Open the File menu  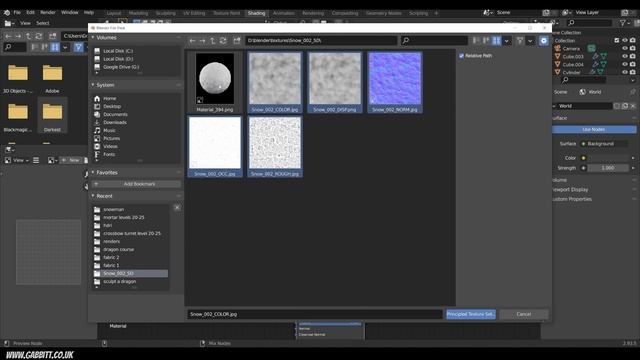pos(17,13)
